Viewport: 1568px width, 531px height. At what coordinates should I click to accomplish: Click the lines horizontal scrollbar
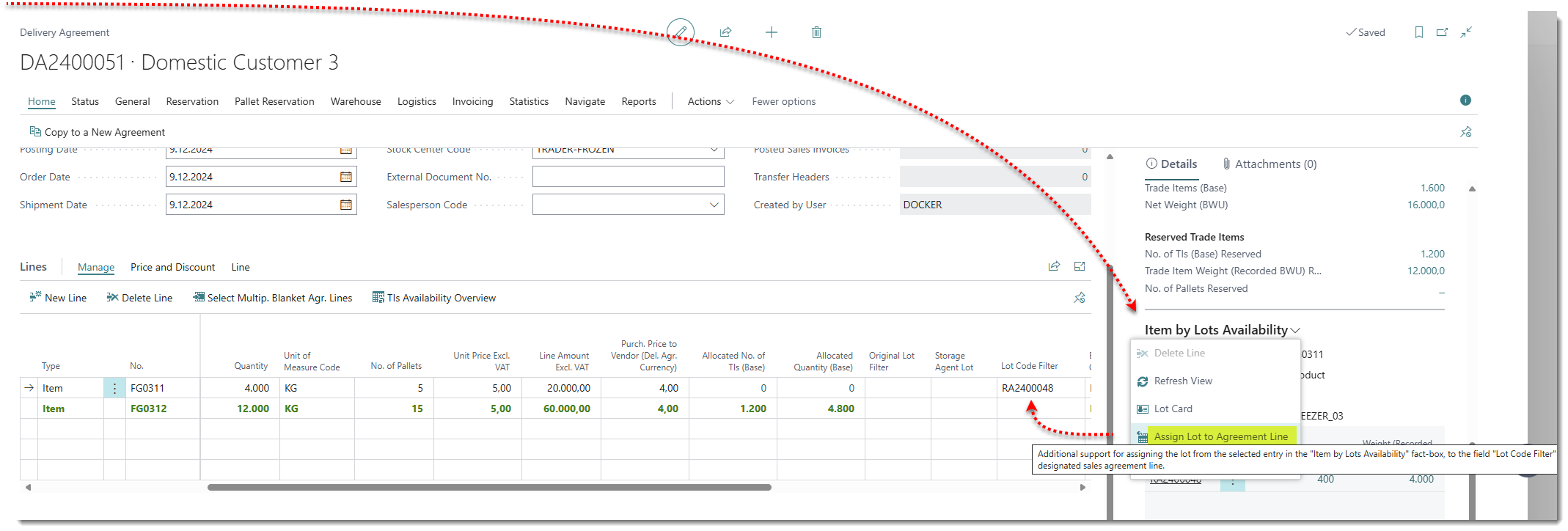point(488,487)
